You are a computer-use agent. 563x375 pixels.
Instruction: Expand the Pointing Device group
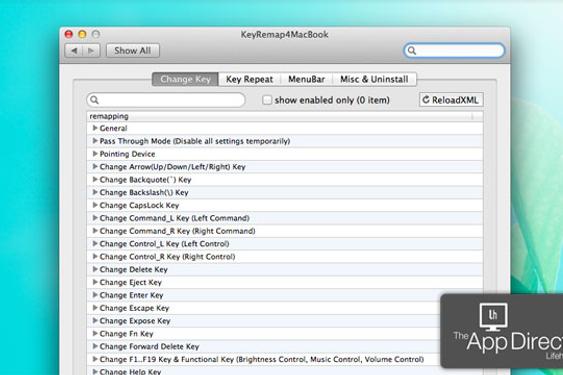tap(95, 154)
